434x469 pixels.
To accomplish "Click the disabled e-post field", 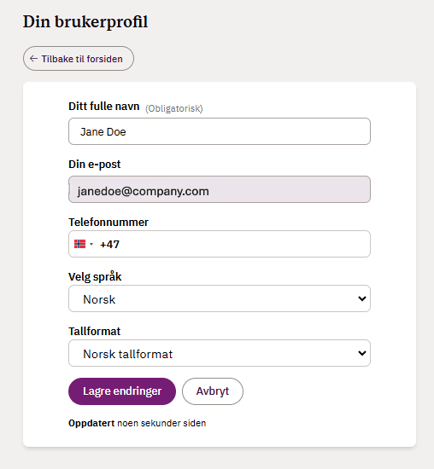I will [219, 189].
